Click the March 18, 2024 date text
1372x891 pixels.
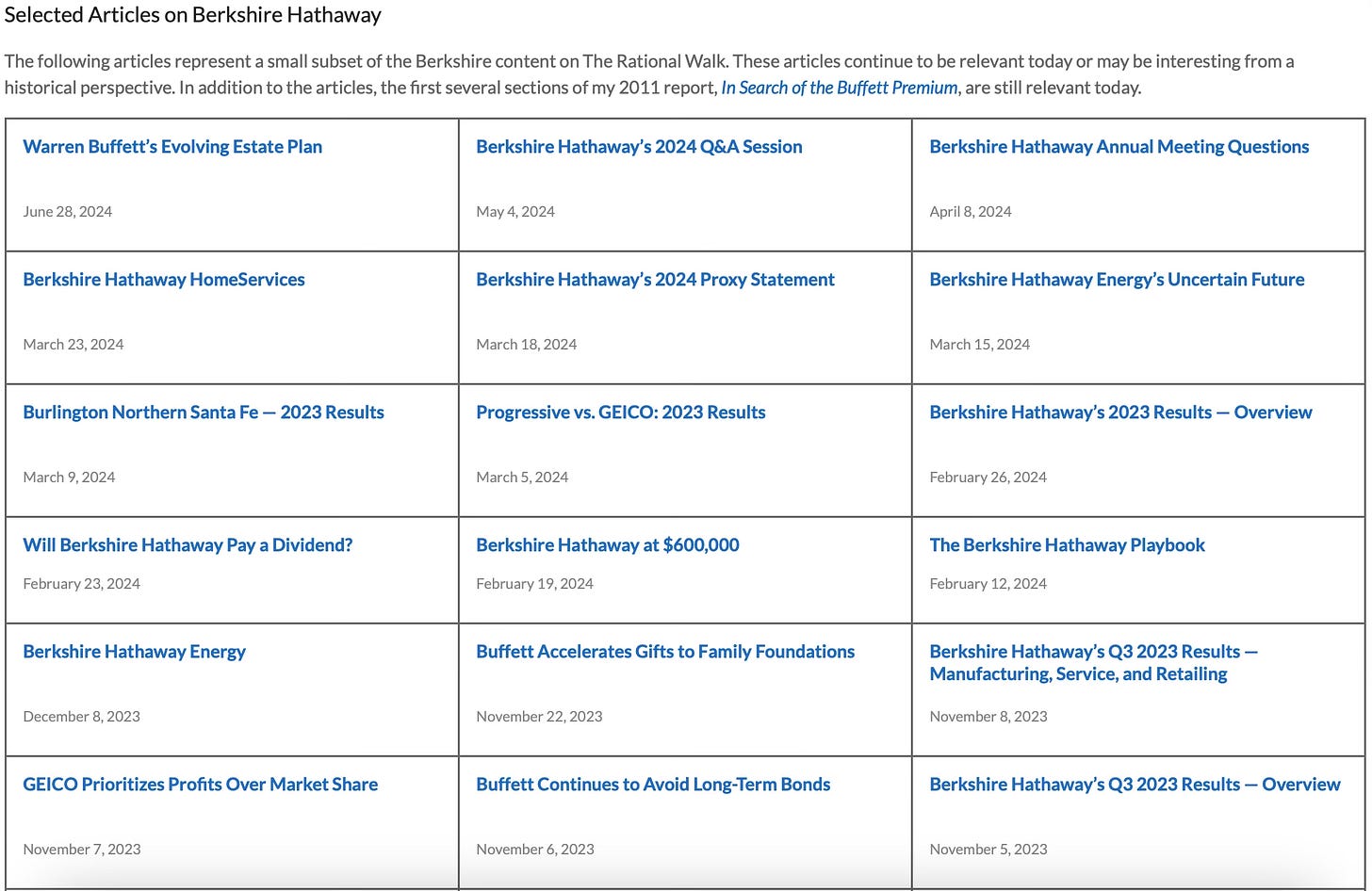(x=527, y=345)
